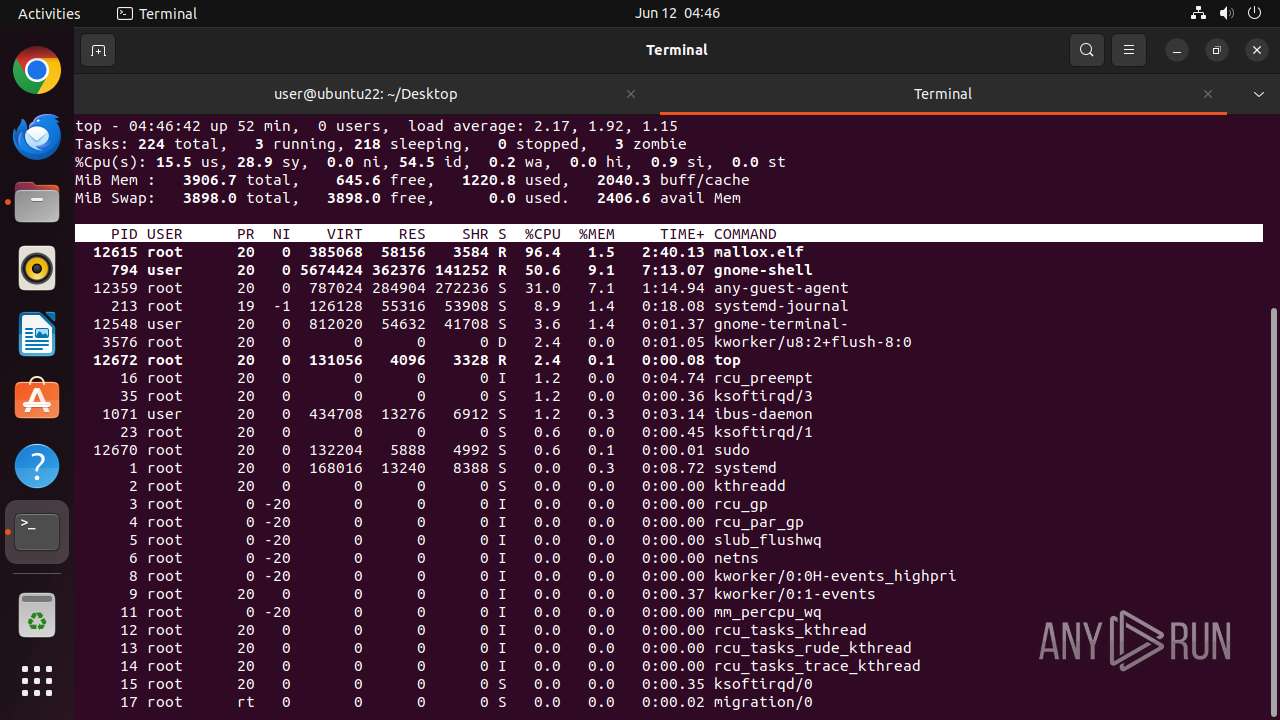Viewport: 1280px width, 720px height.
Task: Click the MiB Swap line label
Action: click(x=115, y=198)
